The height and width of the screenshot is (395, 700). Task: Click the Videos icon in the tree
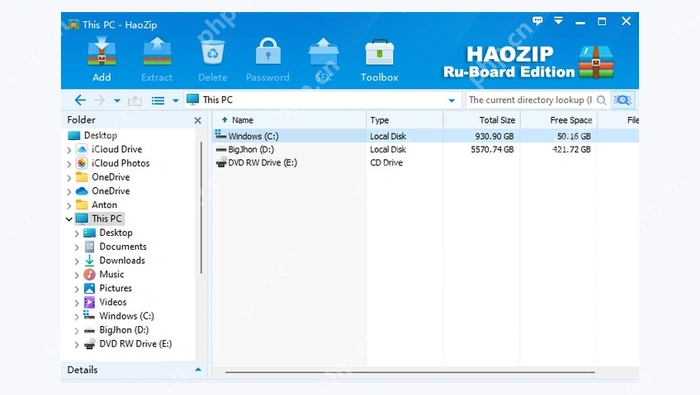89,302
